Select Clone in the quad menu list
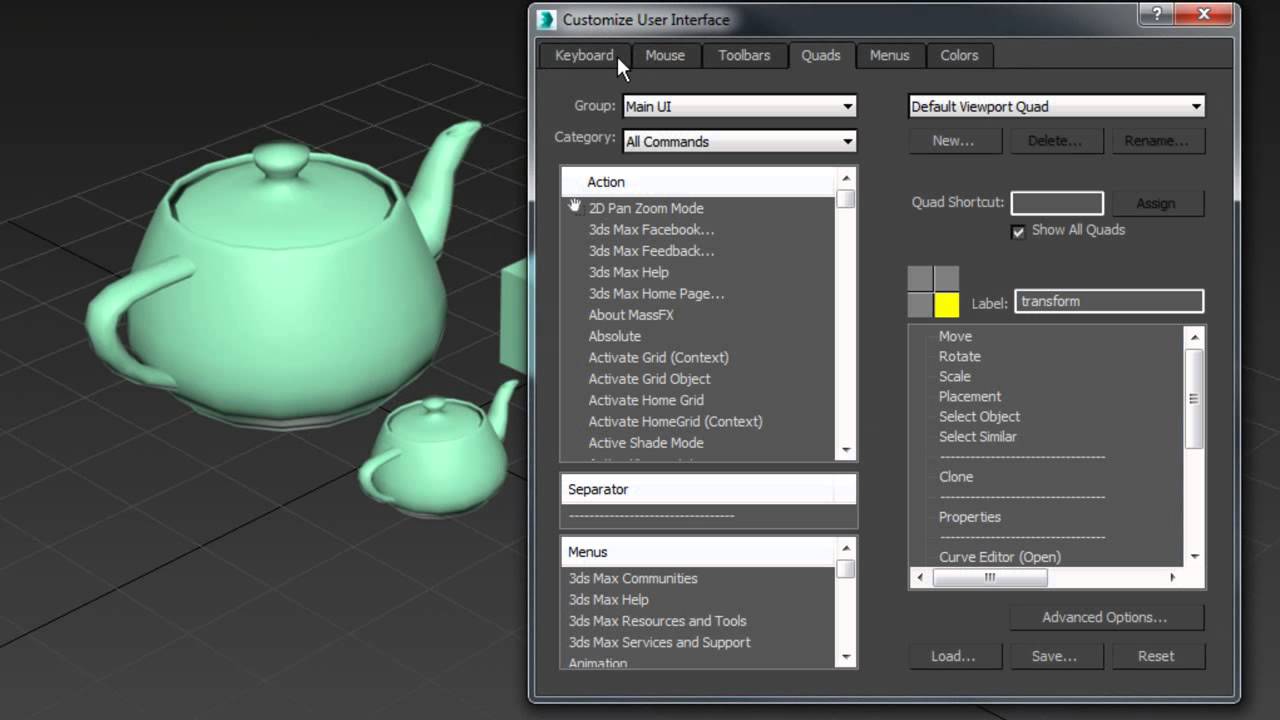 955,476
